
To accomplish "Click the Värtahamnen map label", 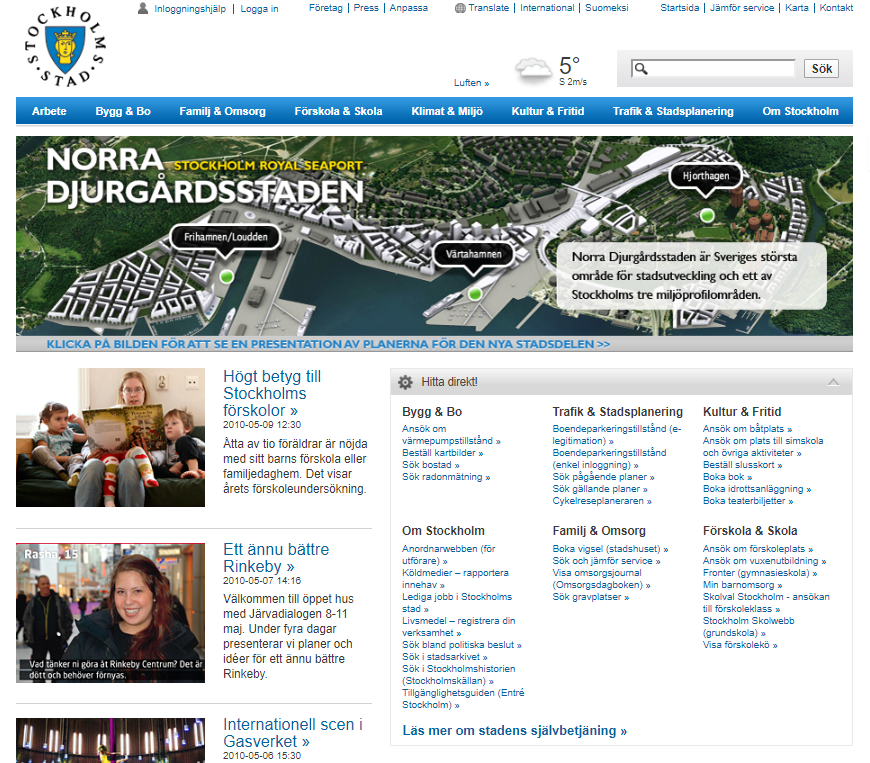I will 473,254.
